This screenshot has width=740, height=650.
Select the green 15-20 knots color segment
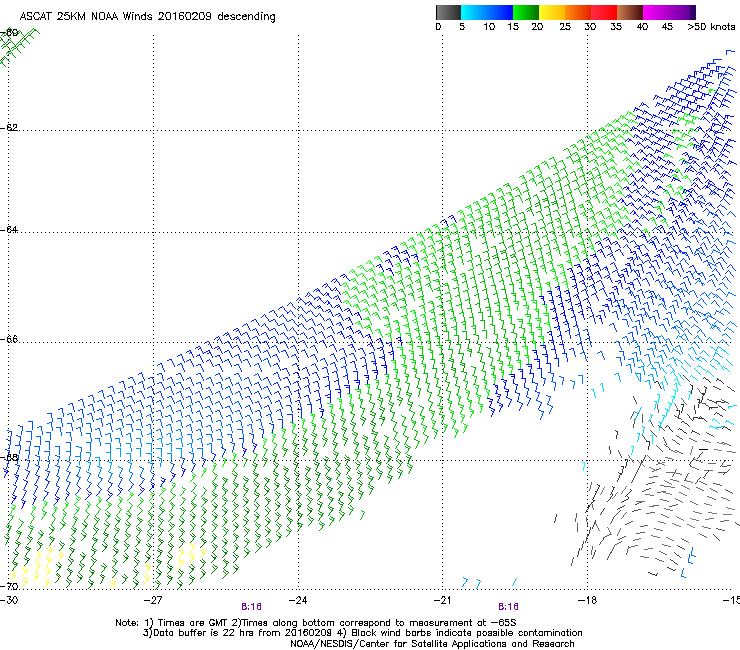tap(526, 12)
